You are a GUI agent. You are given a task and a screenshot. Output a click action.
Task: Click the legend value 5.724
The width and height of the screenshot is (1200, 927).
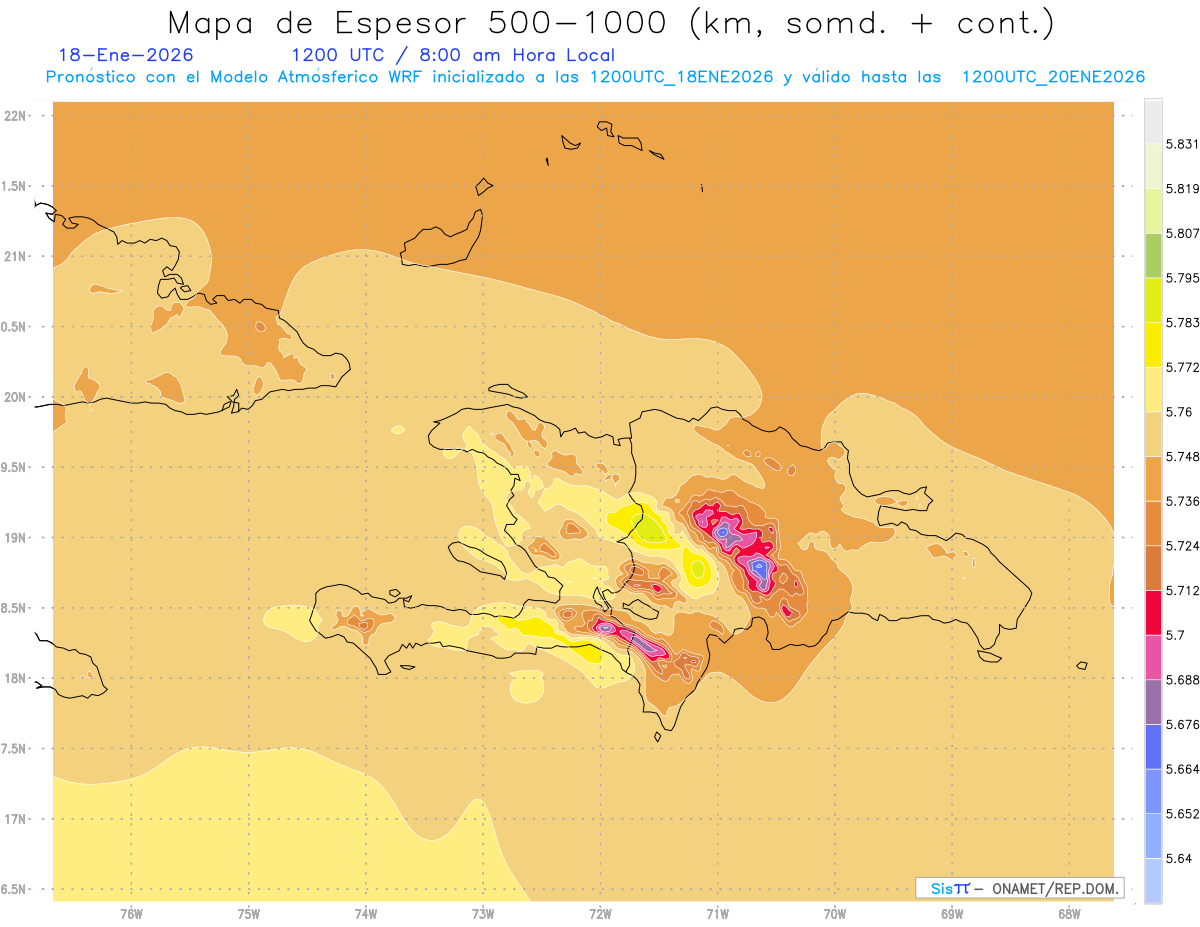pos(1182,546)
